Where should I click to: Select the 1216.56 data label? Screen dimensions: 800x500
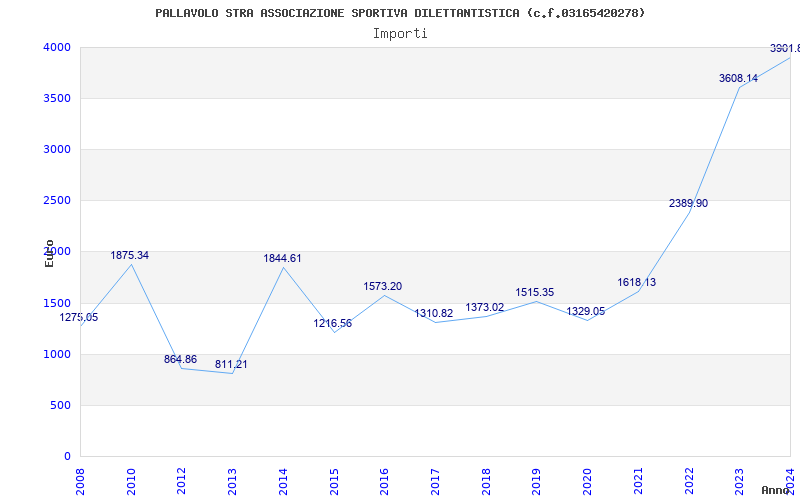coord(332,324)
